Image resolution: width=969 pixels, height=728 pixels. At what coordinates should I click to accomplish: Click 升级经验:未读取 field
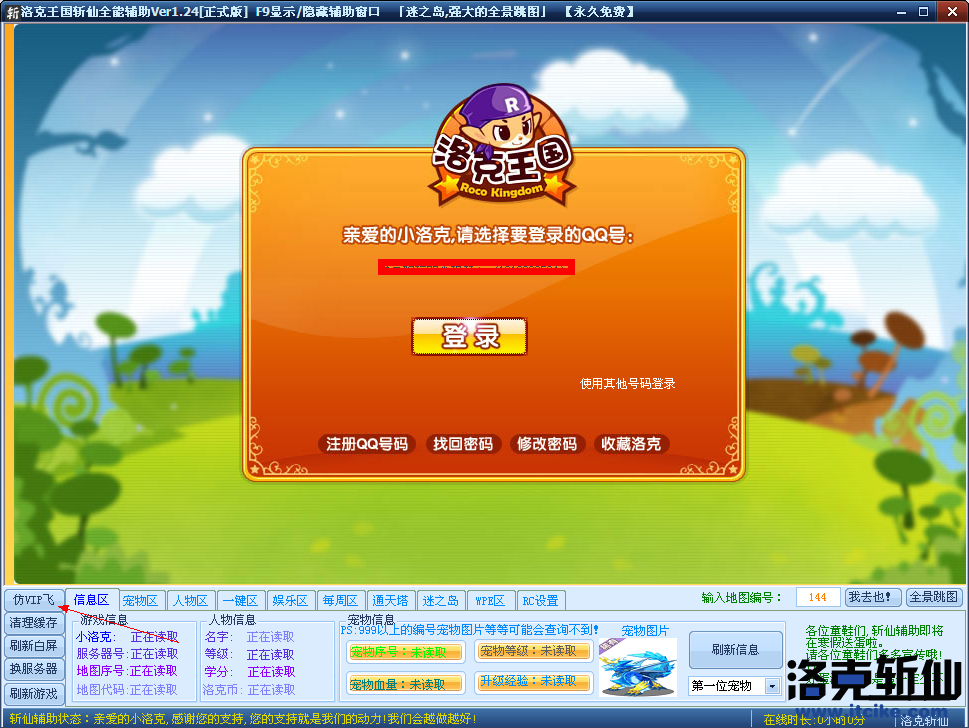click(533, 682)
